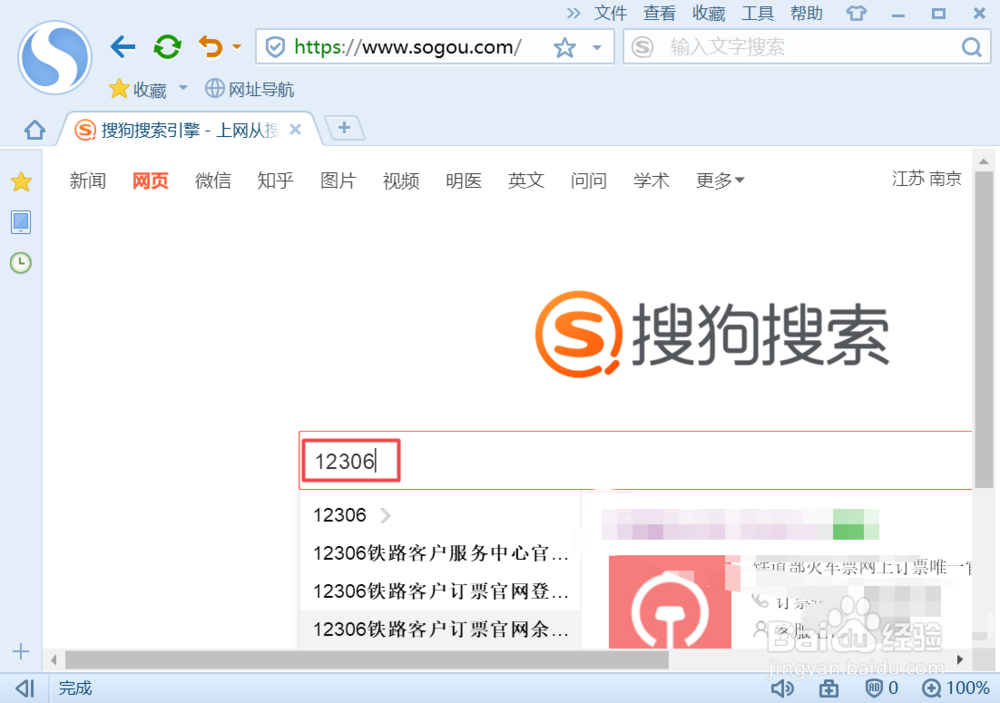
Task: Click the skin shirt icon
Action: [x=857, y=13]
